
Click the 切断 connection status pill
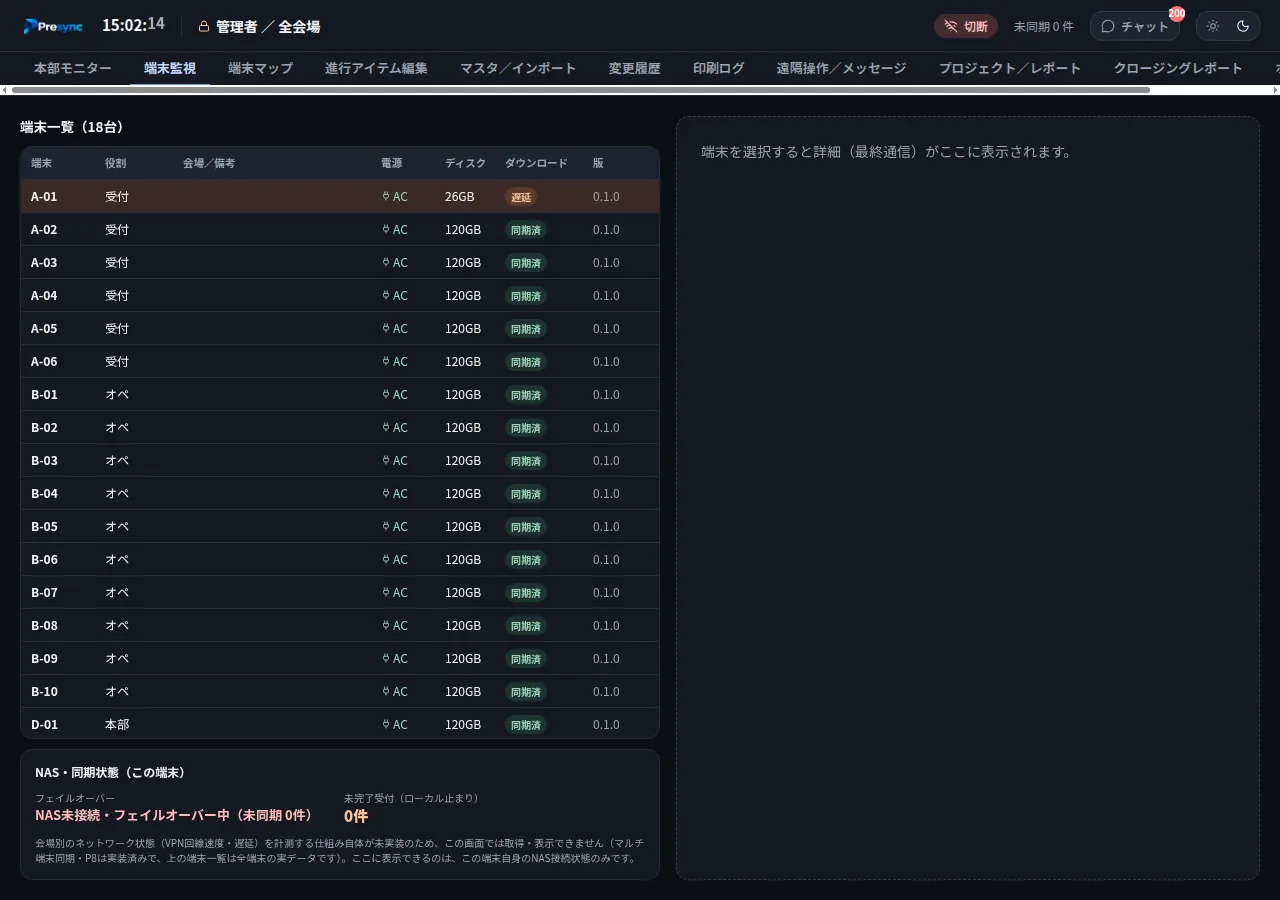coord(966,26)
